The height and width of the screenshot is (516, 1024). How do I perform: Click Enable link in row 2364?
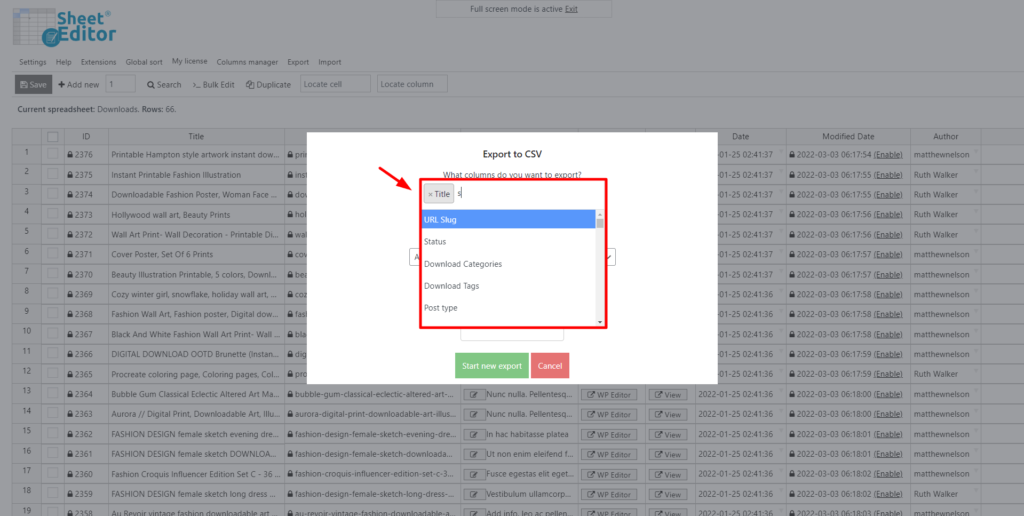pyautogui.click(x=888, y=395)
